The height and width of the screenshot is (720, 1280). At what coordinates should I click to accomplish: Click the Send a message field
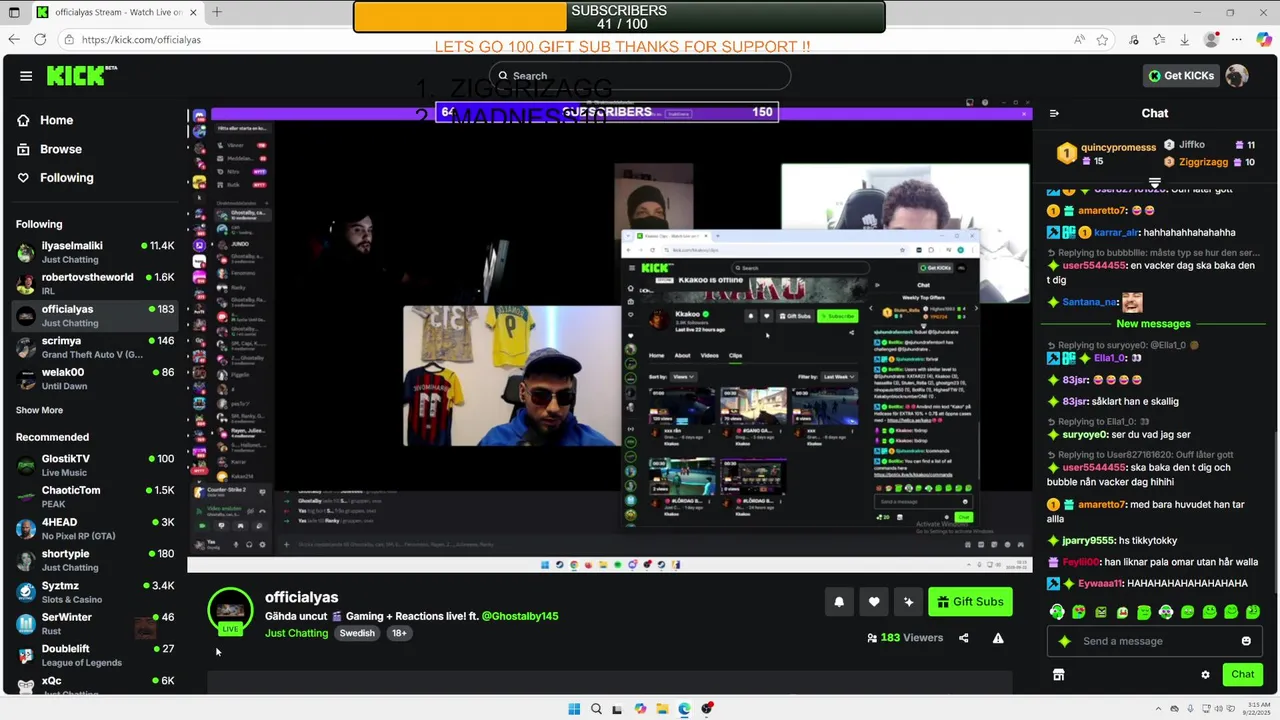[x=1156, y=641]
